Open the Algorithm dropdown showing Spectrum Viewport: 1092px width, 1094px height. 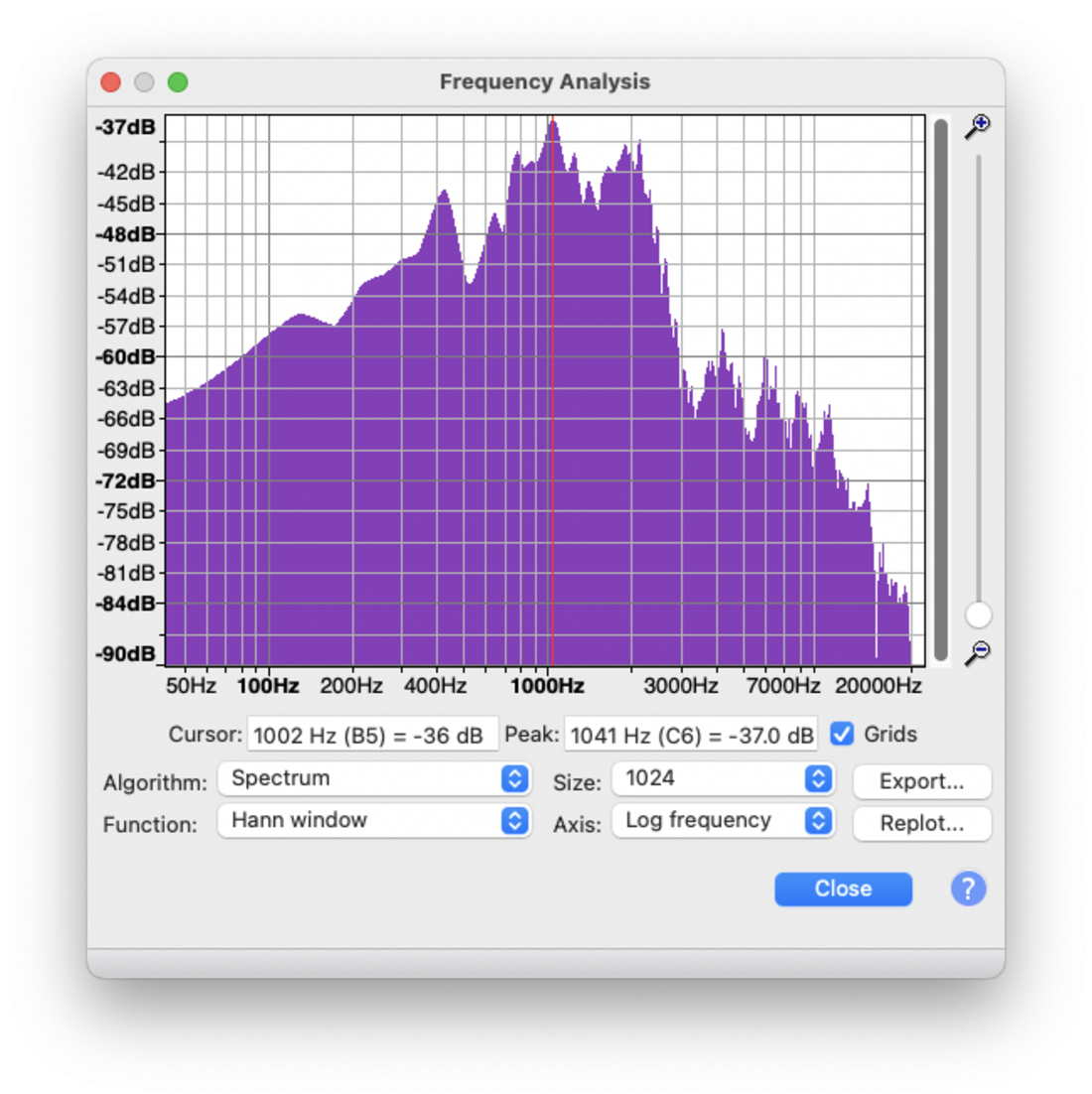[373, 779]
